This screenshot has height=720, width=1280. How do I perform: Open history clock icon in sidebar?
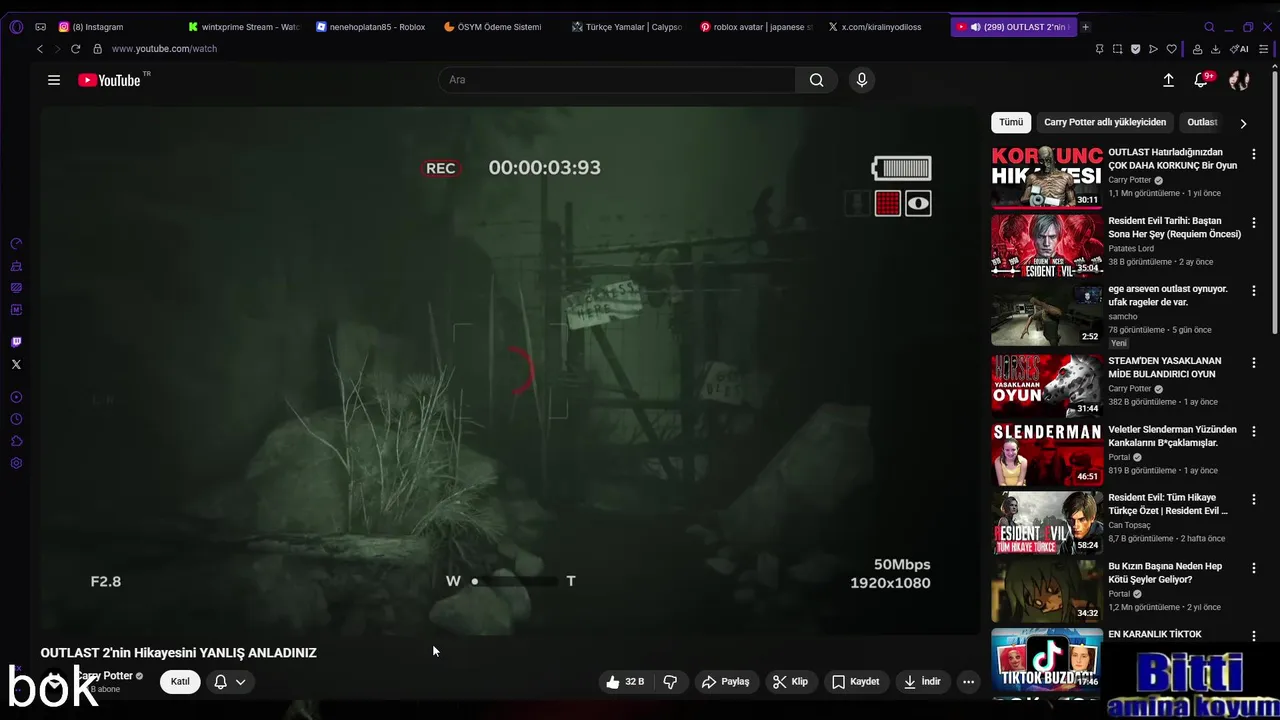[16, 419]
